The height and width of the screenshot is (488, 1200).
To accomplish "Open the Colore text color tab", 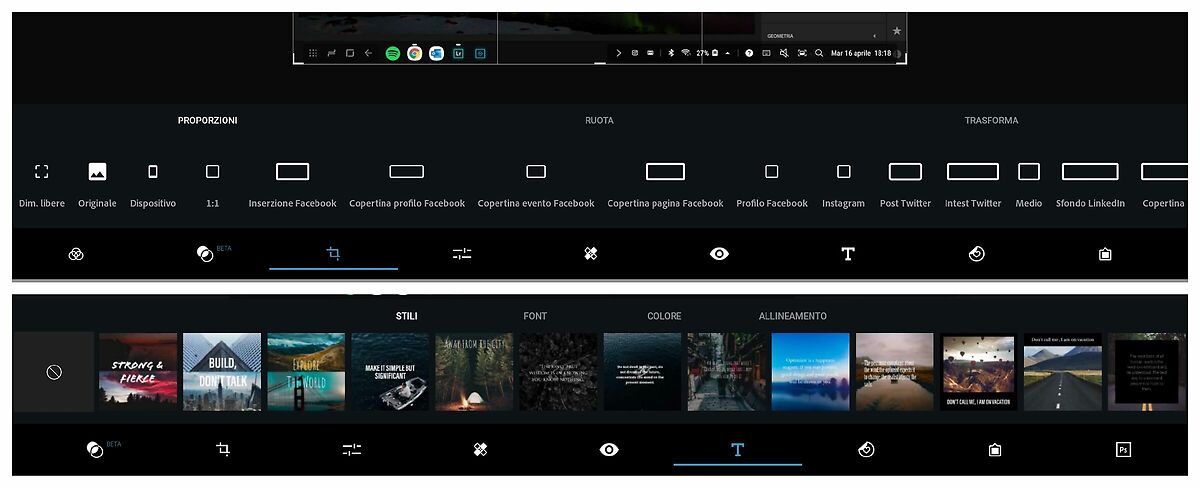I will pyautogui.click(x=664, y=316).
